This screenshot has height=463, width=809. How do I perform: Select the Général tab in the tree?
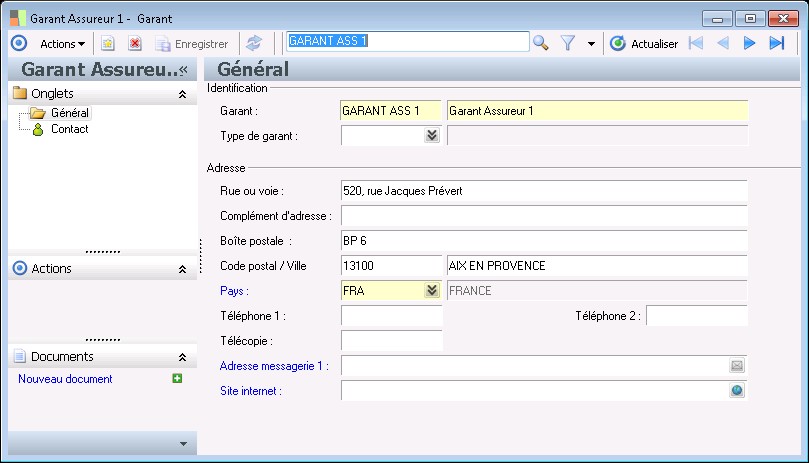coord(70,113)
